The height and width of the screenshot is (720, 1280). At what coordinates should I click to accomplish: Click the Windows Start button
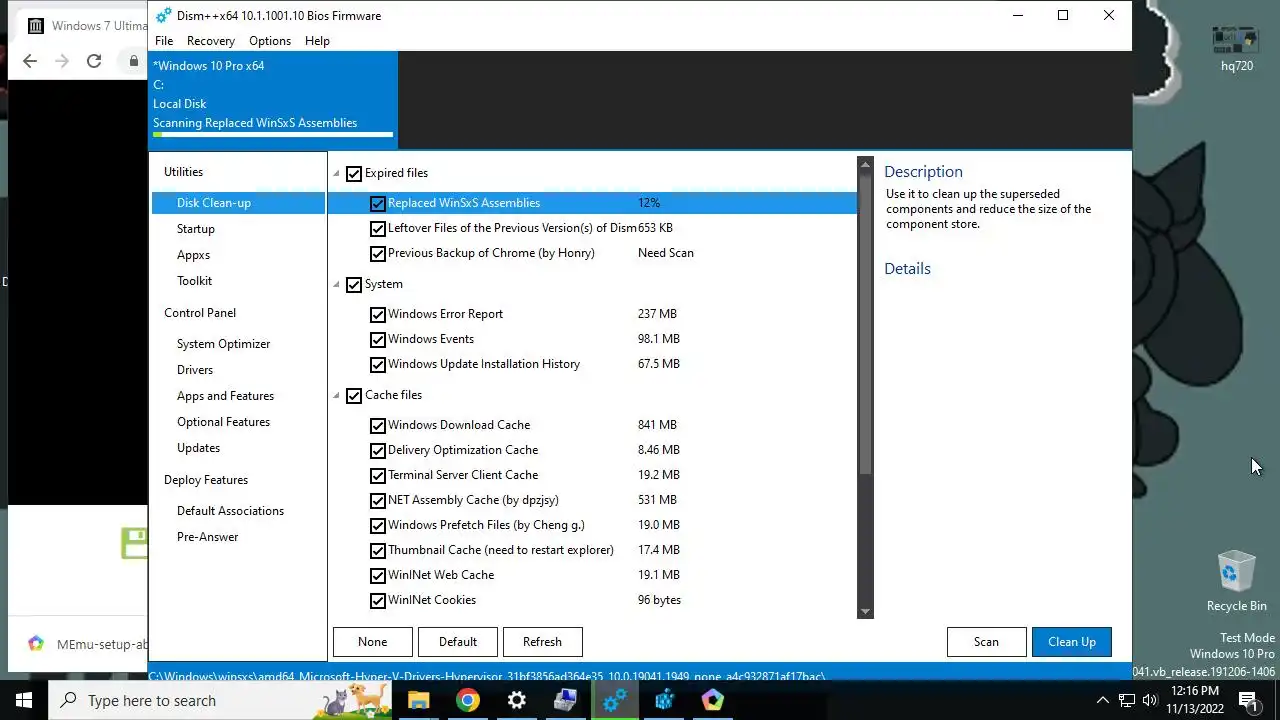point(24,700)
